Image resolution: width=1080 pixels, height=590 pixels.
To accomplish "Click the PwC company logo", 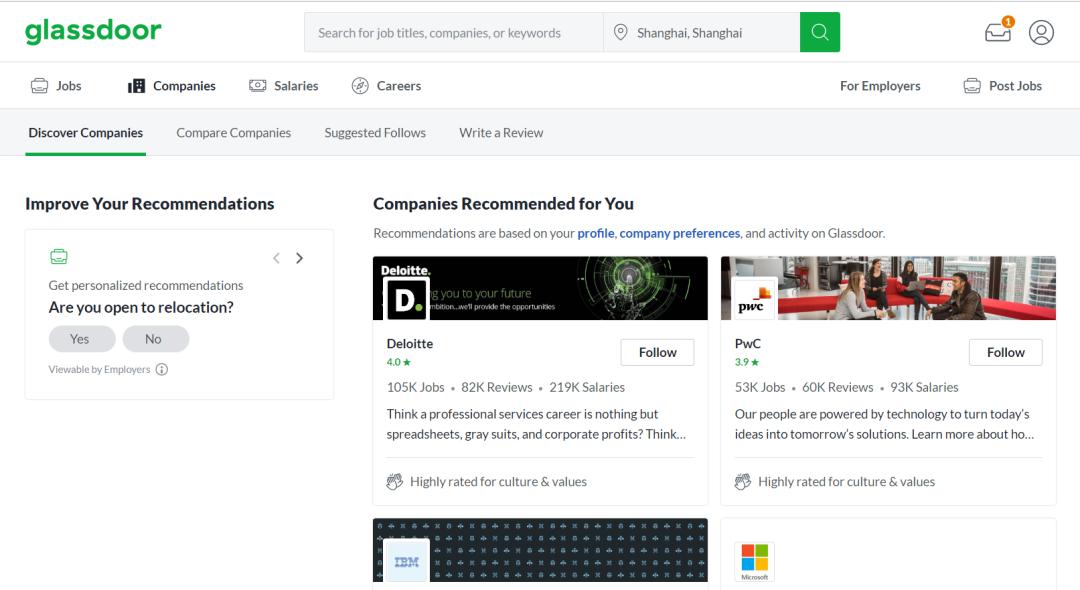I will (754, 298).
